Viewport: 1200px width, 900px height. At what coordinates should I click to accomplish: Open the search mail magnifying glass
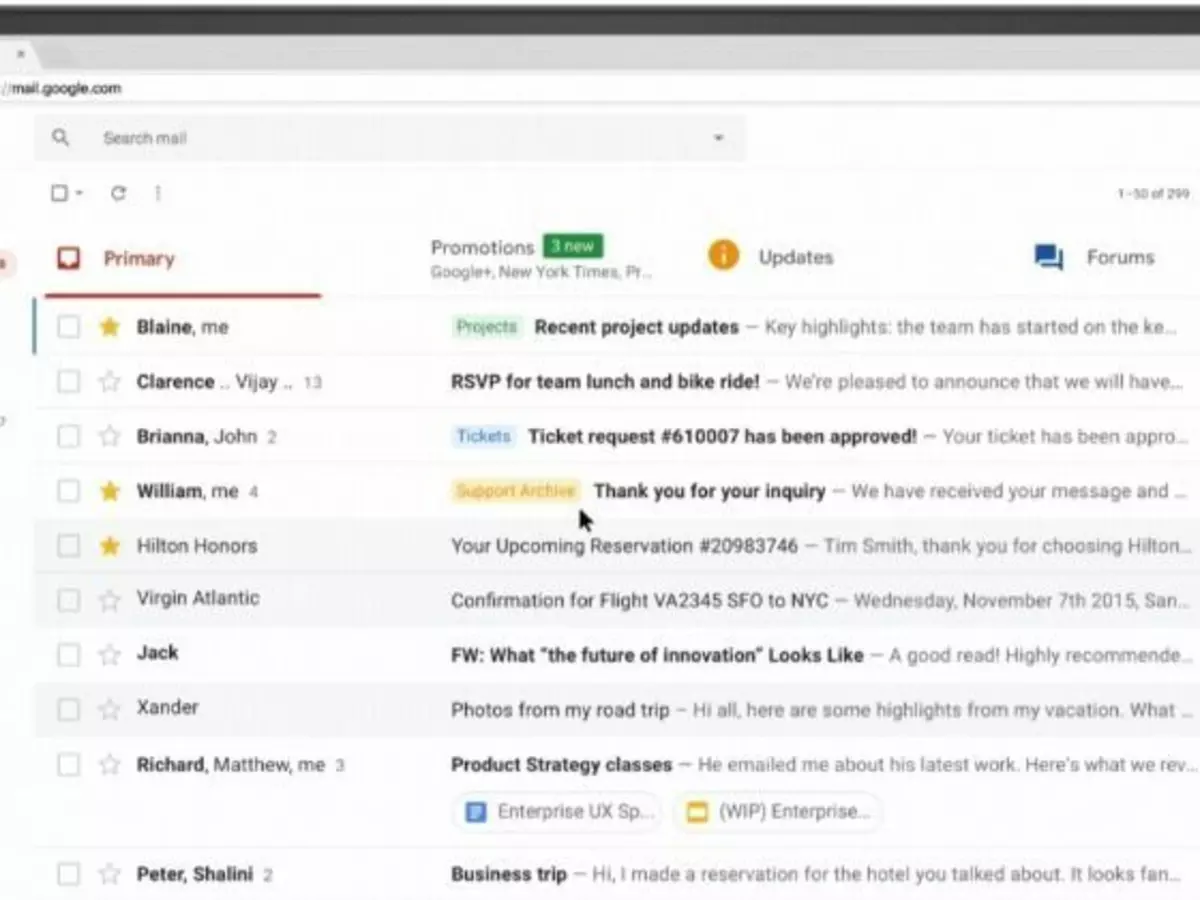[61, 137]
